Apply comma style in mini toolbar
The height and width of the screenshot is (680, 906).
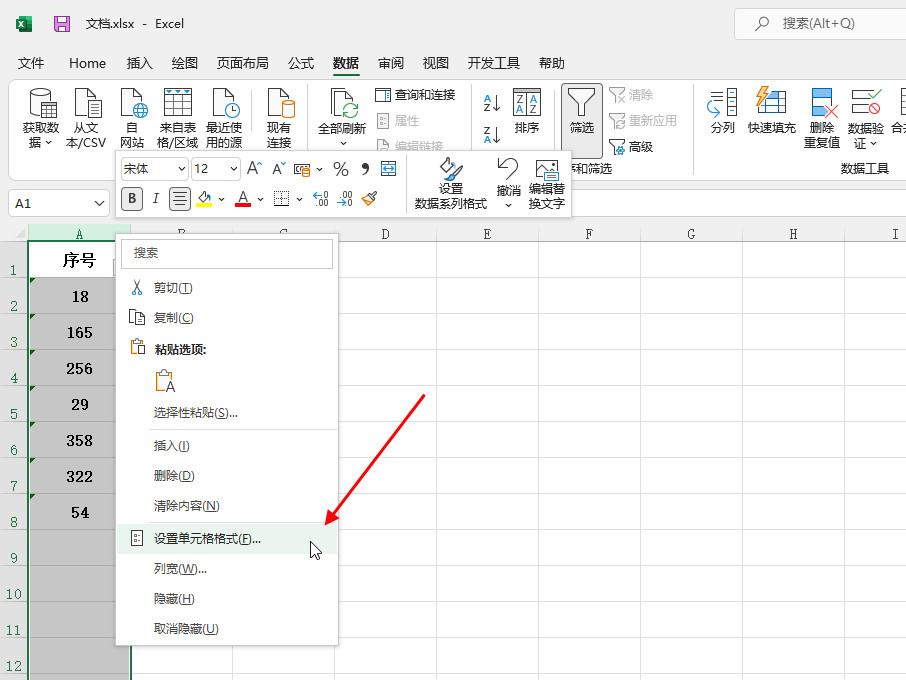point(365,169)
